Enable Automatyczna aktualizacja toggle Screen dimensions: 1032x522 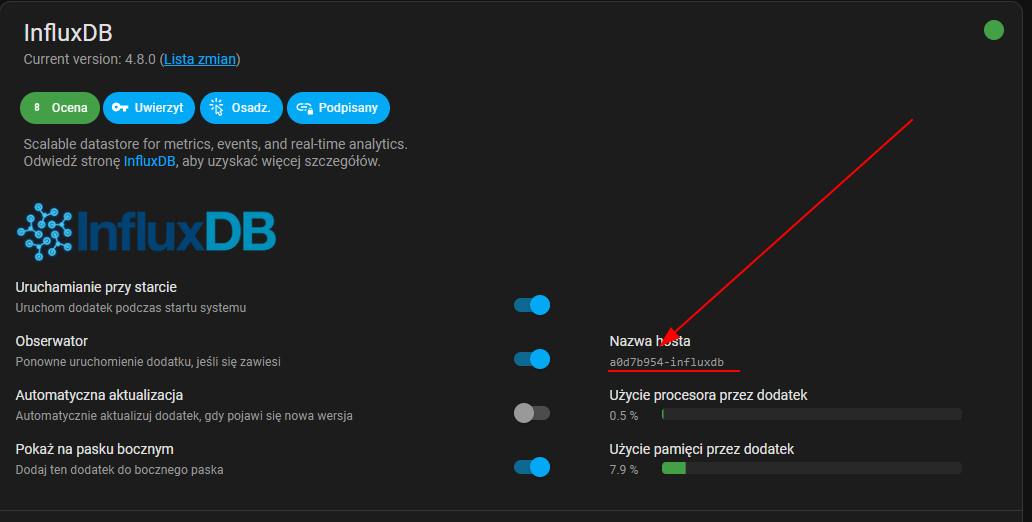coord(532,413)
